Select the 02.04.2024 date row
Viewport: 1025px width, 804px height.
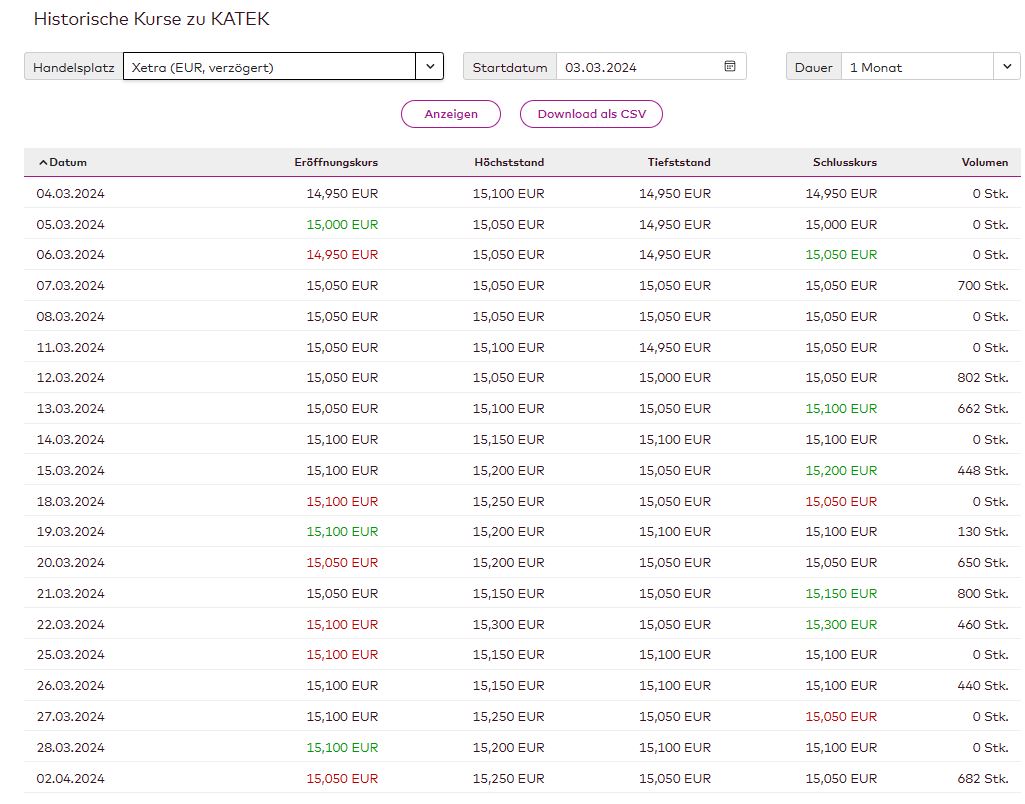coord(70,779)
